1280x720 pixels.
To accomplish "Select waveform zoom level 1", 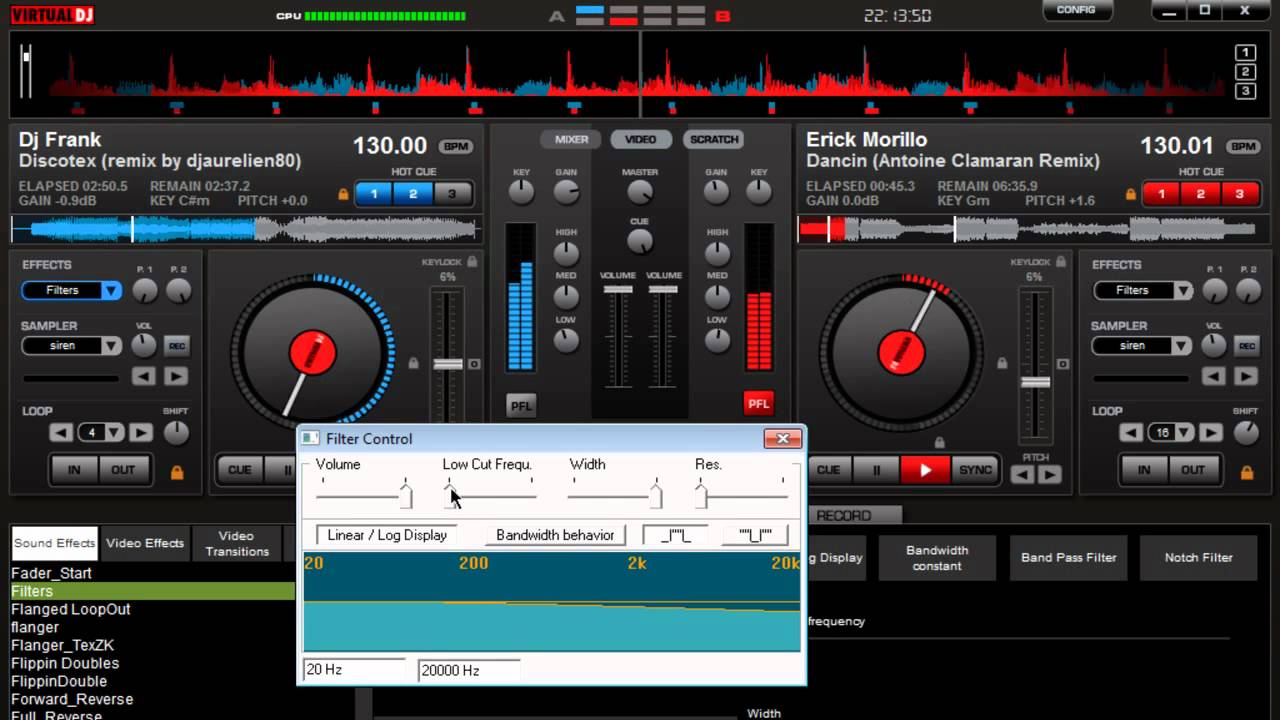I will [x=1245, y=53].
